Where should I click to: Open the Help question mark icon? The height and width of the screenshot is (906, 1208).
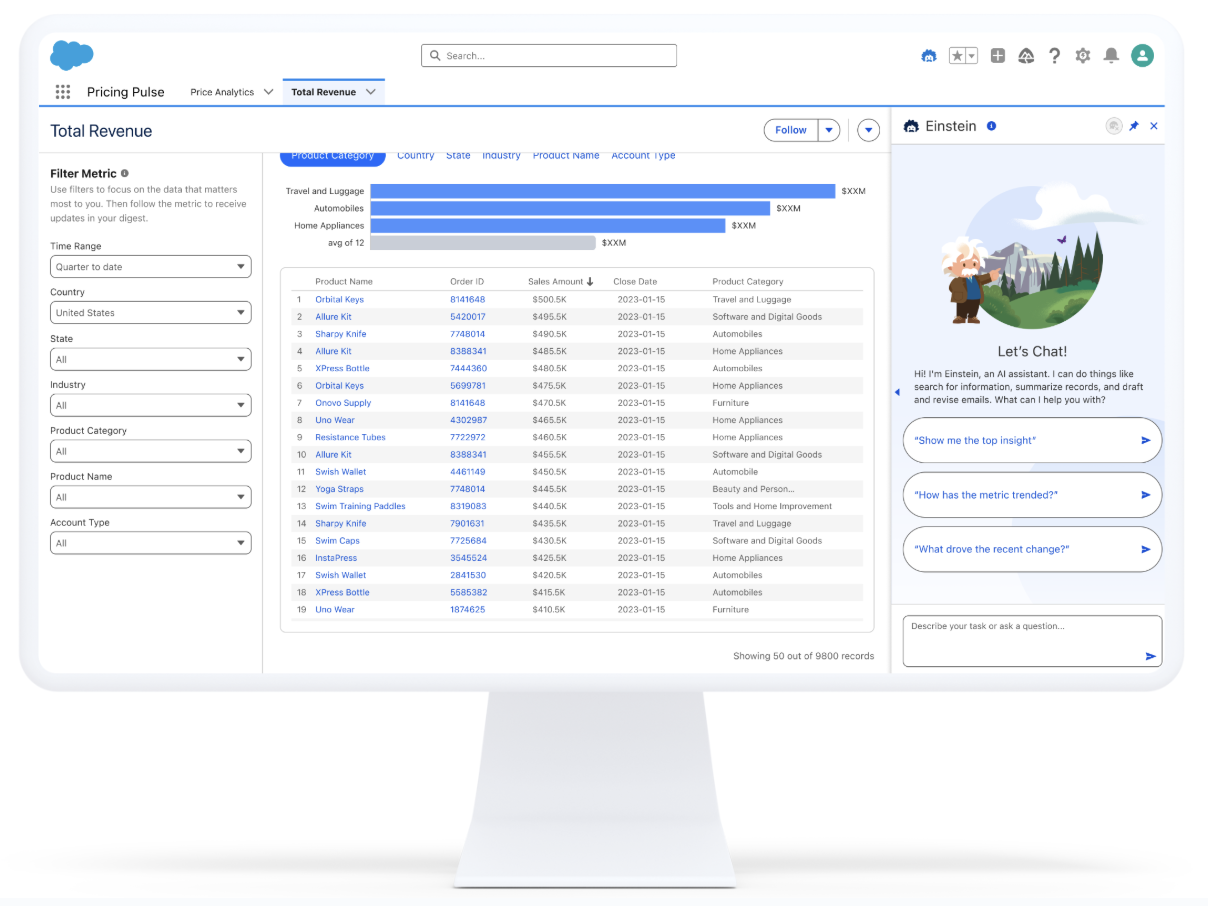pos(1054,56)
